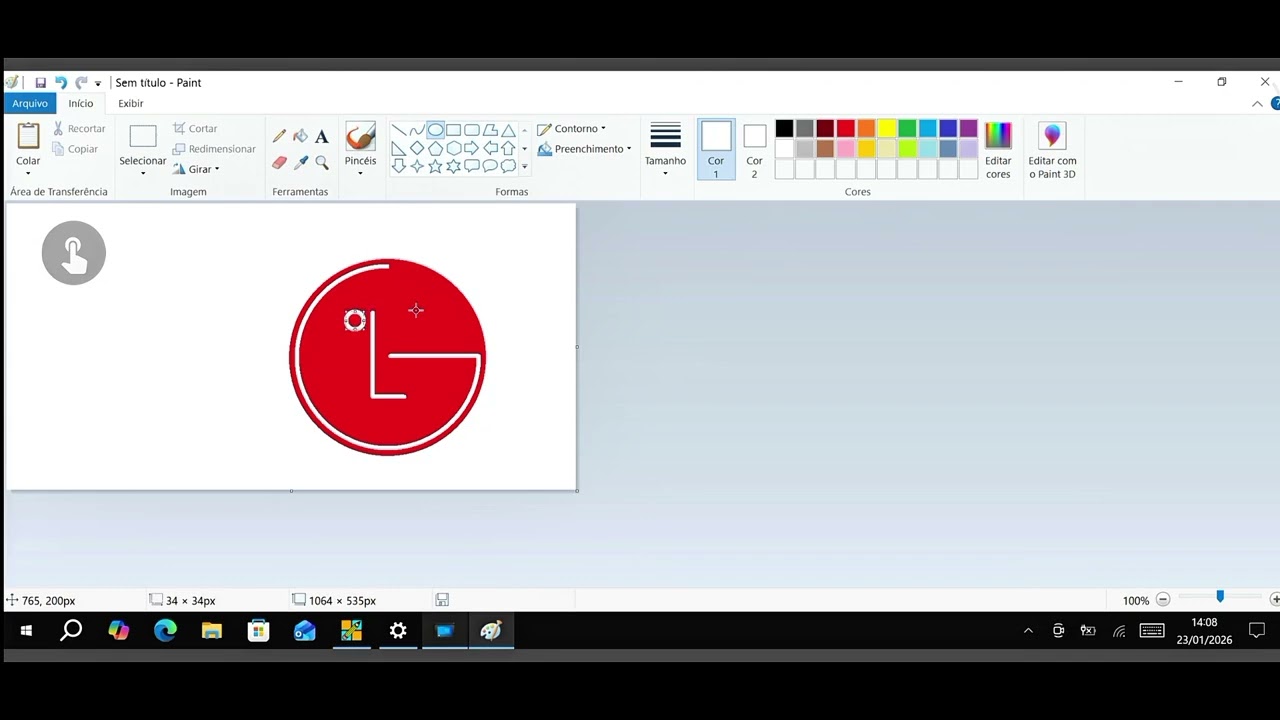This screenshot has height=720, width=1280.
Task: Activate Cor 2 color selector
Action: click(x=754, y=150)
